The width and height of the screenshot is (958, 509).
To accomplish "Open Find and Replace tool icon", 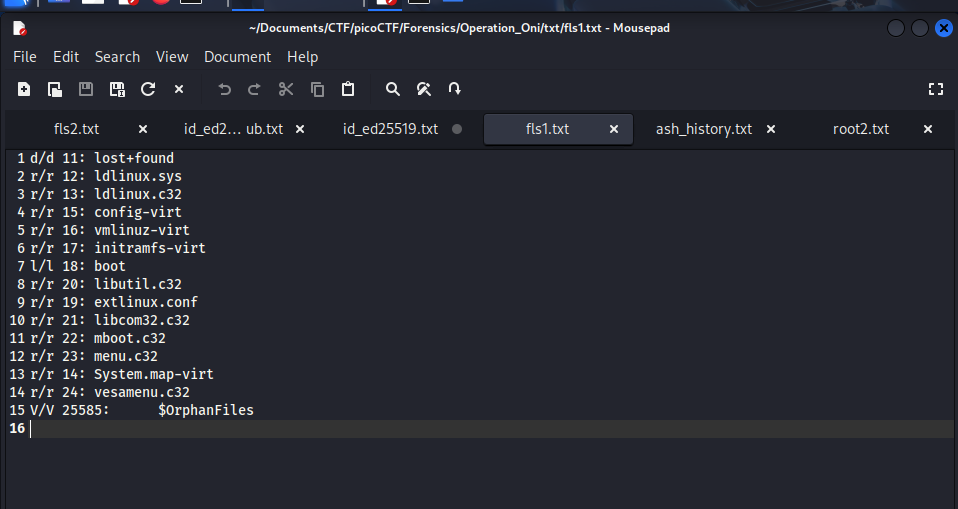I will click(x=424, y=89).
